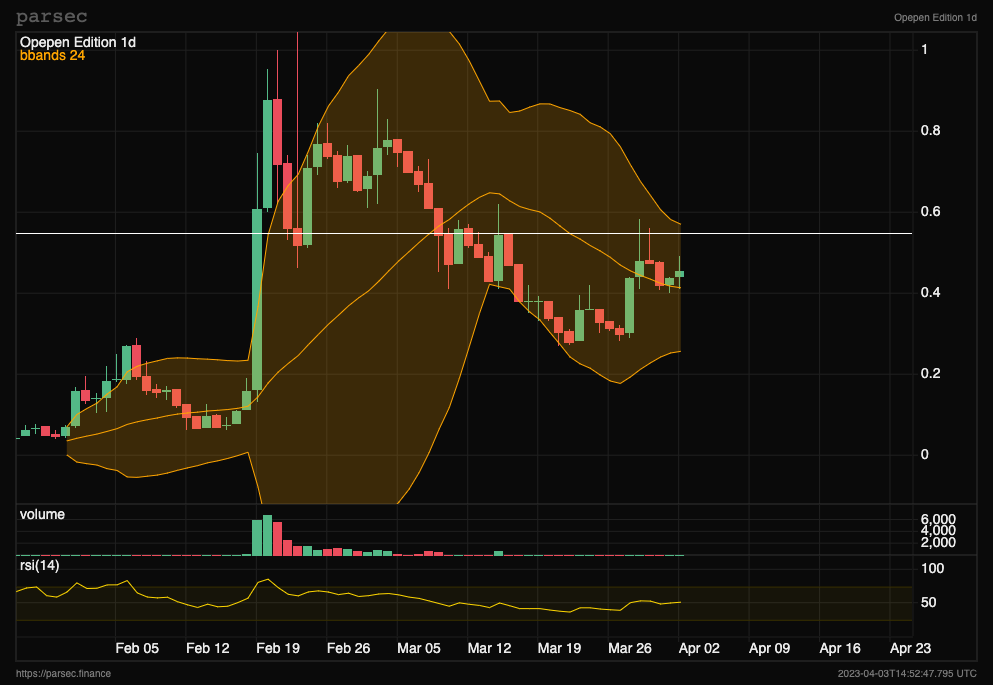Click the parsec logo text
Image resolution: width=993 pixels, height=685 pixels.
pos(51,17)
